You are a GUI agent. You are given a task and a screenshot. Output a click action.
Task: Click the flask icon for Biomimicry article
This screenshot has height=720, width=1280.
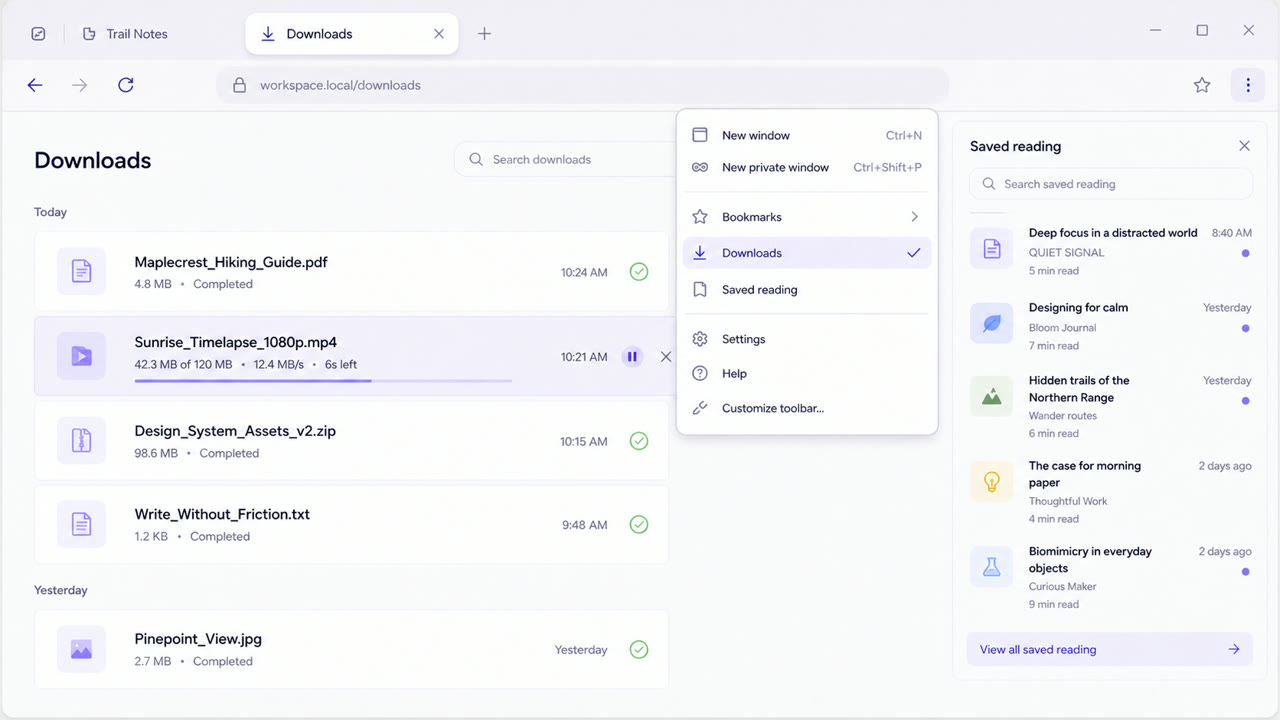click(x=991, y=567)
